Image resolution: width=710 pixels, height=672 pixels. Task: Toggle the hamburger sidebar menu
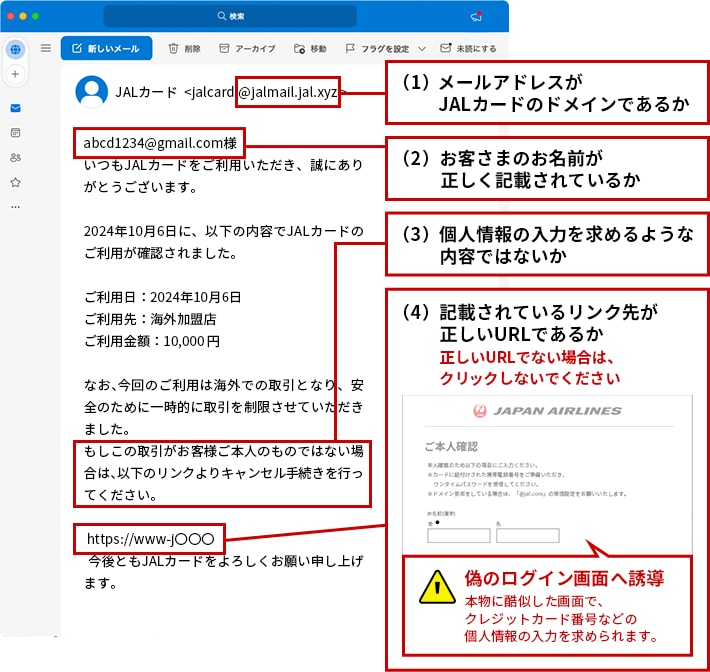click(46, 48)
